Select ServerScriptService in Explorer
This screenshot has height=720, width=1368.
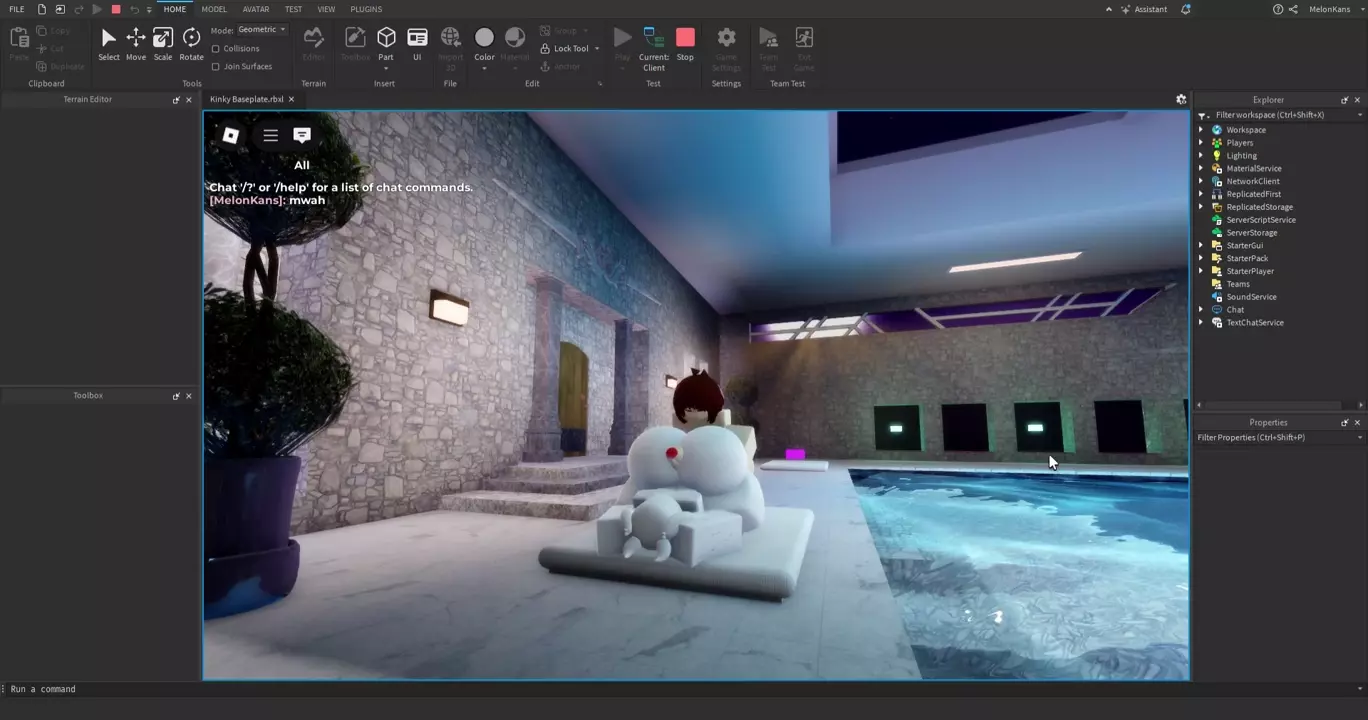1260,220
